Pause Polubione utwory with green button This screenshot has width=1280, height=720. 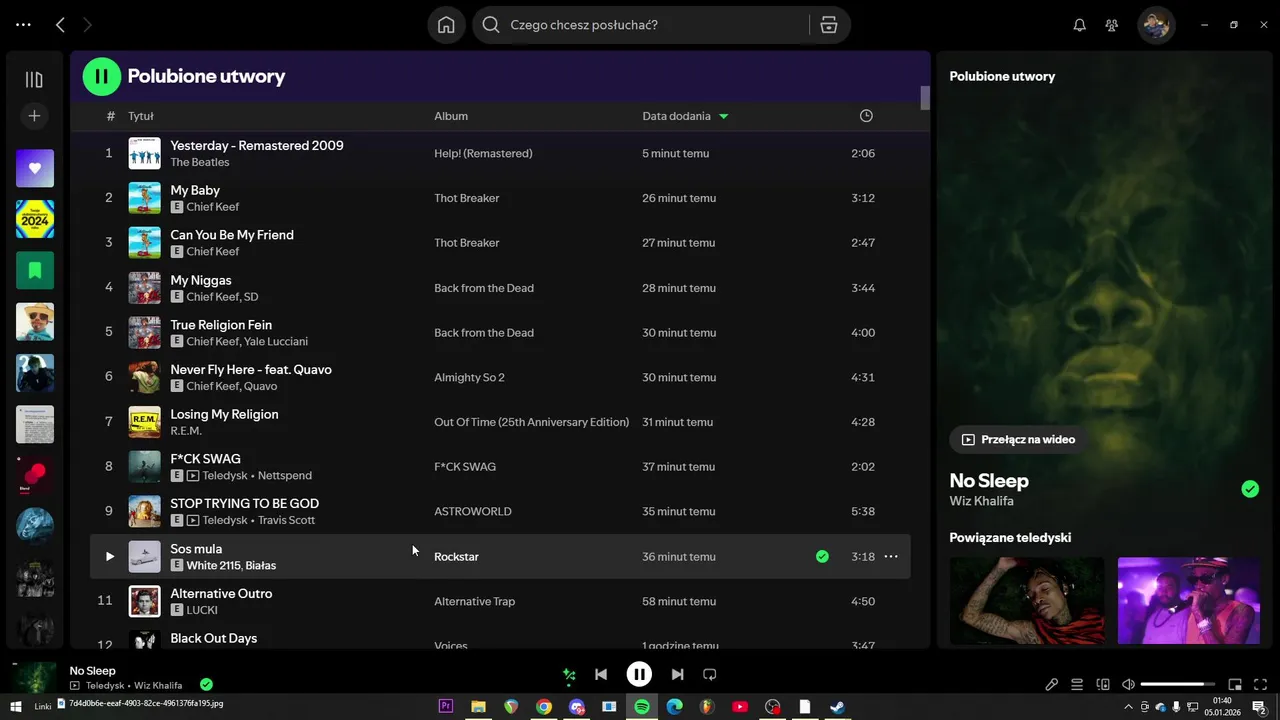point(101,76)
